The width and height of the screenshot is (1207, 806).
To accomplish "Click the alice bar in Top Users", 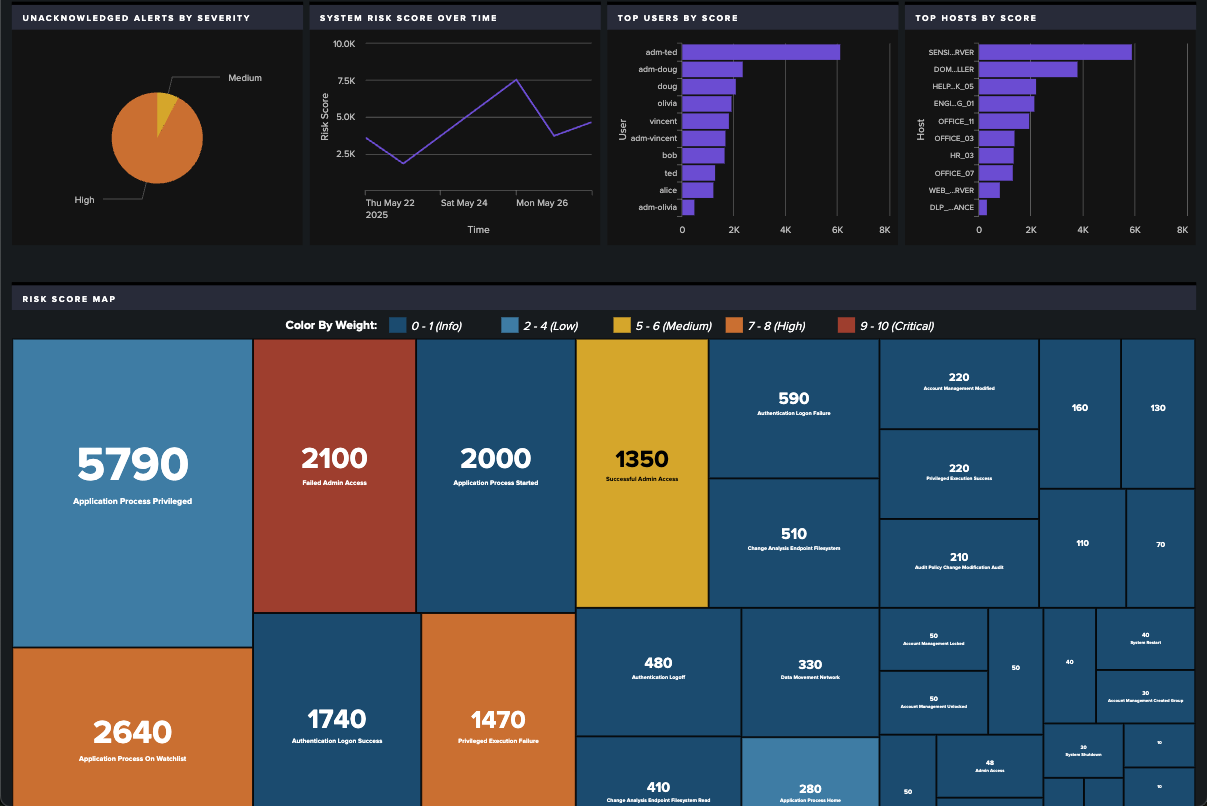I will click(698, 190).
